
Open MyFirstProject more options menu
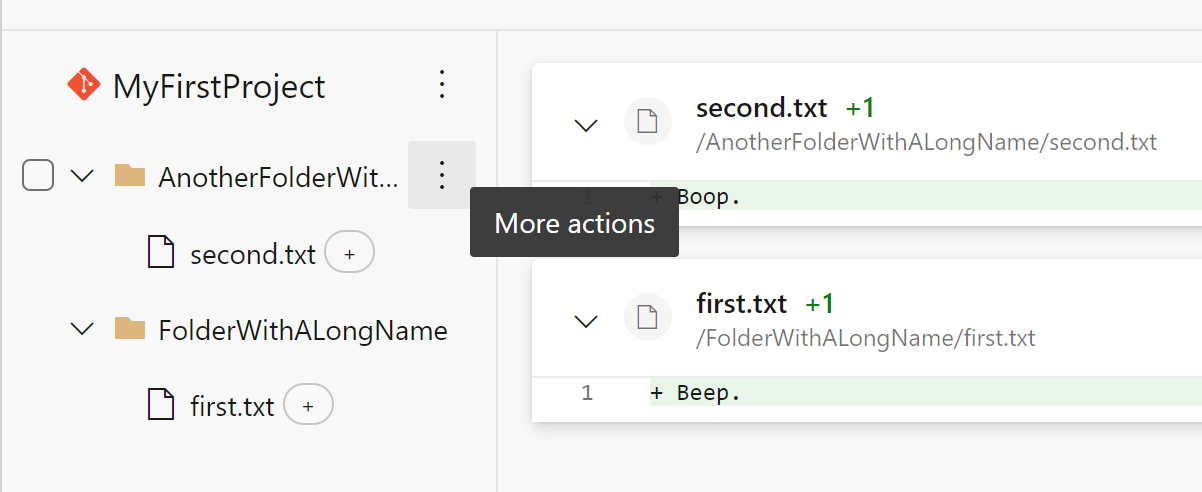point(442,85)
